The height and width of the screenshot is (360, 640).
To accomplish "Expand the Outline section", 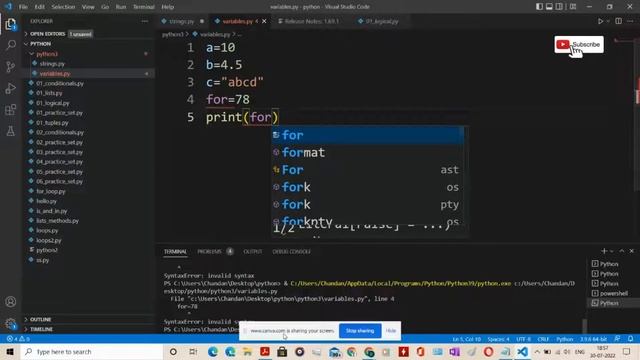I will pos(41,320).
